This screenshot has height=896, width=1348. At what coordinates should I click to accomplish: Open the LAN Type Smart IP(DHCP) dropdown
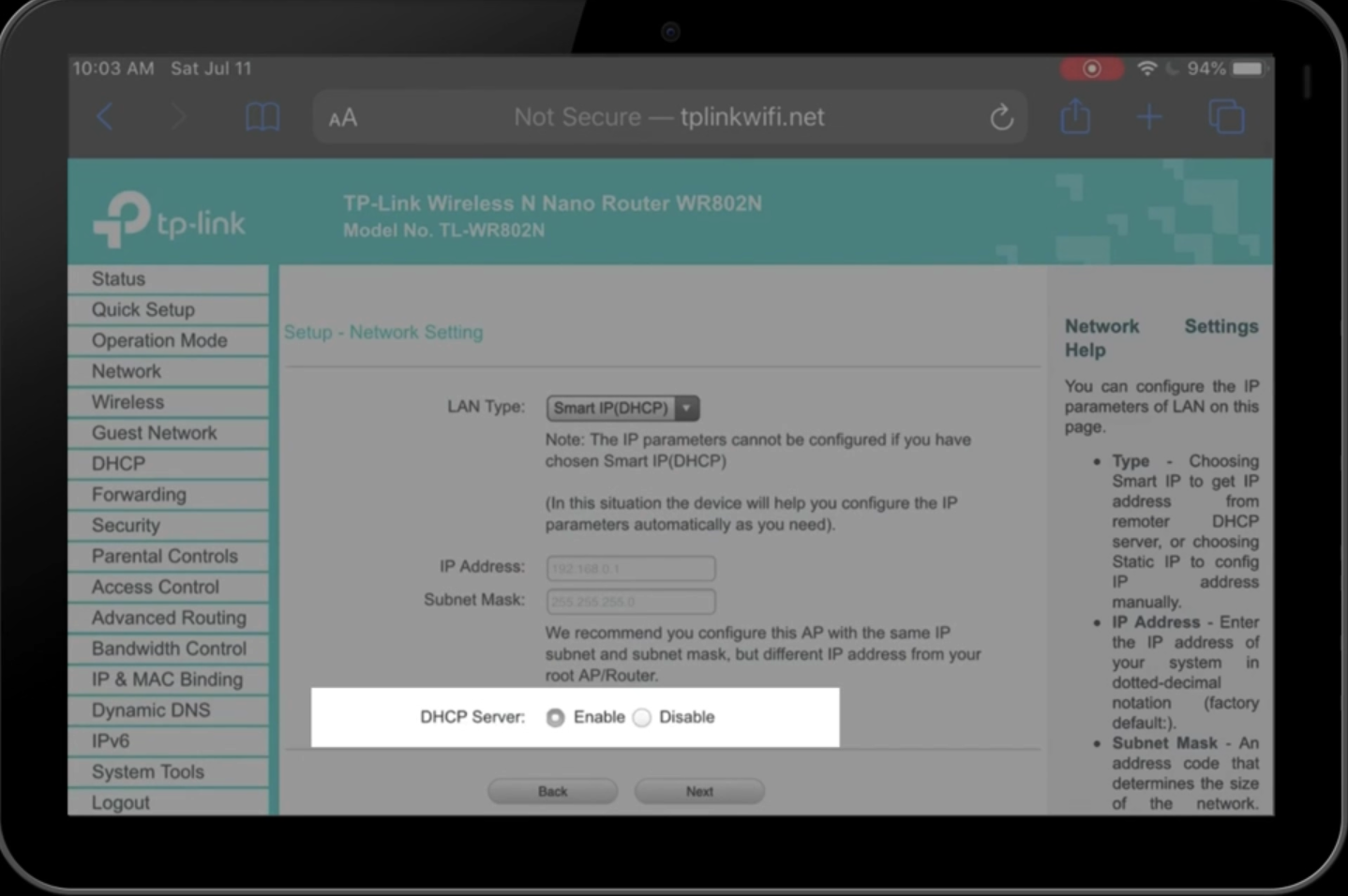pos(622,408)
